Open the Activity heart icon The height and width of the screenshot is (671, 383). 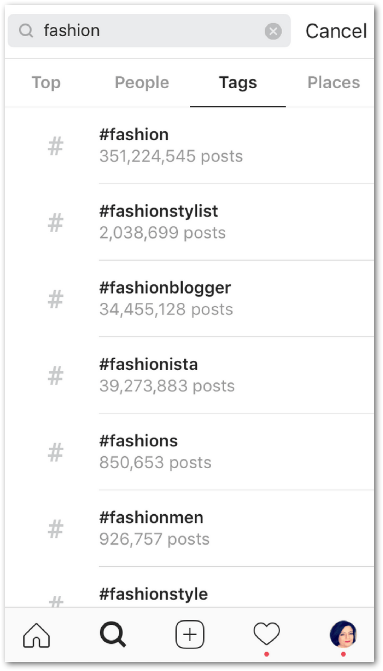point(267,634)
